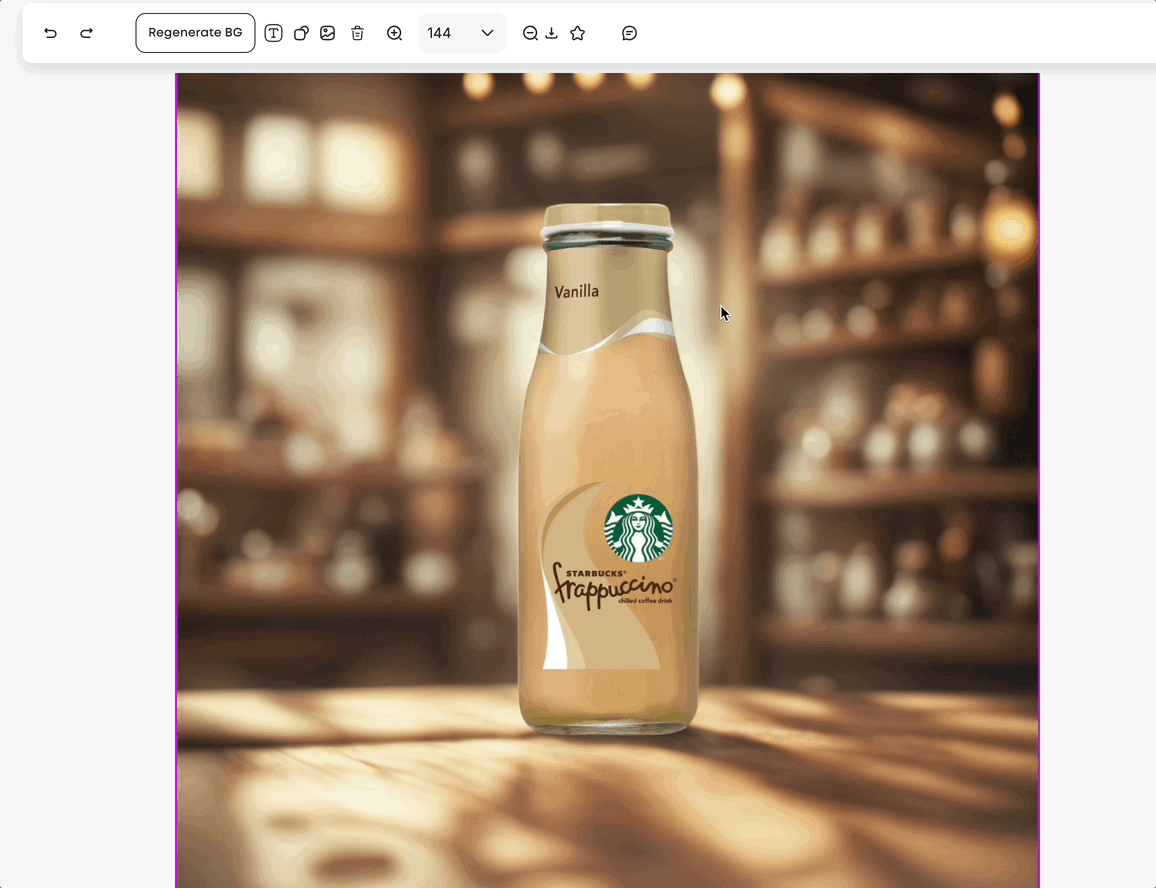Open comments with the chat bubble icon
This screenshot has width=1156, height=888.
pos(629,33)
